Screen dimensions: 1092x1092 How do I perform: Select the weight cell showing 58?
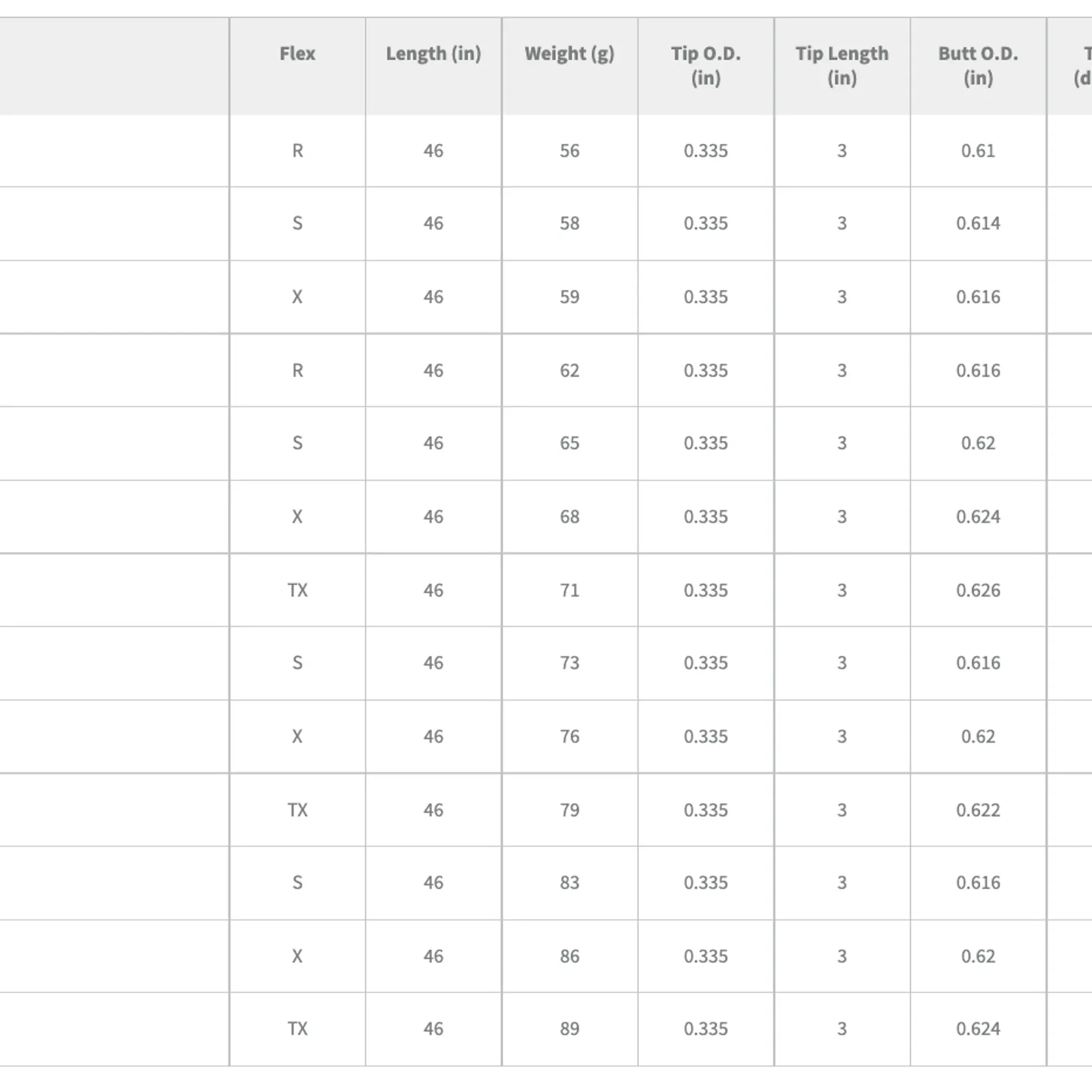click(569, 224)
